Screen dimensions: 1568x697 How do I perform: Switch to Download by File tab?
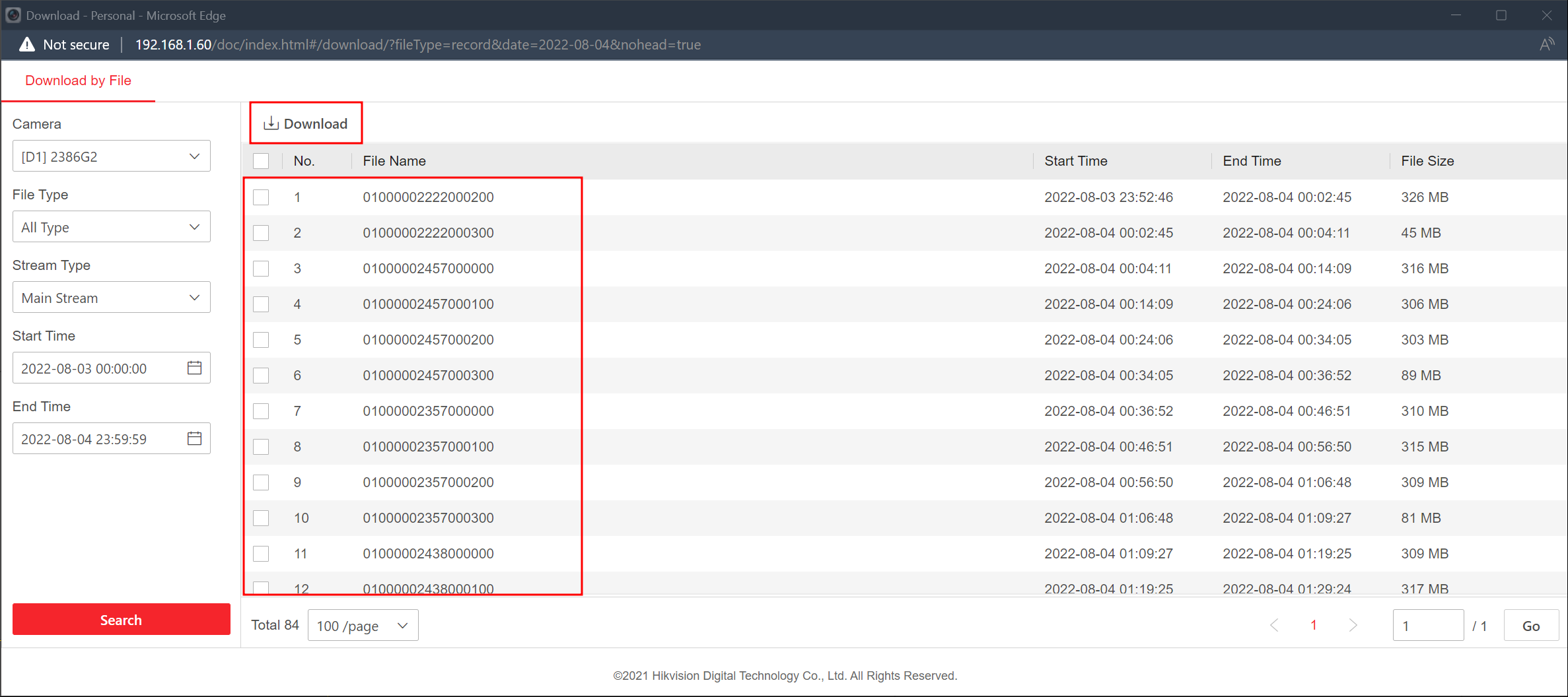coord(78,81)
